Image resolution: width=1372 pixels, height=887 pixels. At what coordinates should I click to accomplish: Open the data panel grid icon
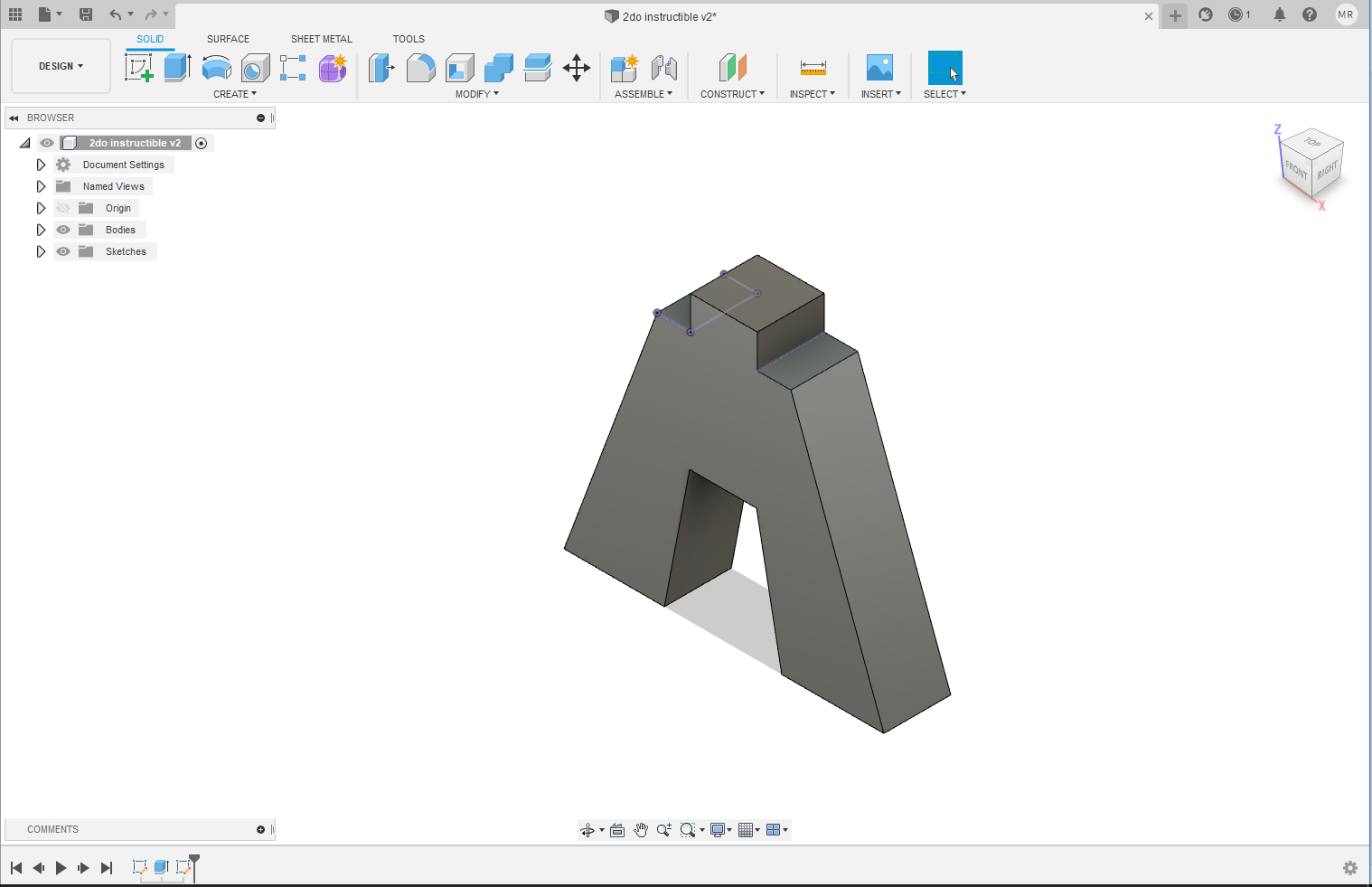pos(15,14)
